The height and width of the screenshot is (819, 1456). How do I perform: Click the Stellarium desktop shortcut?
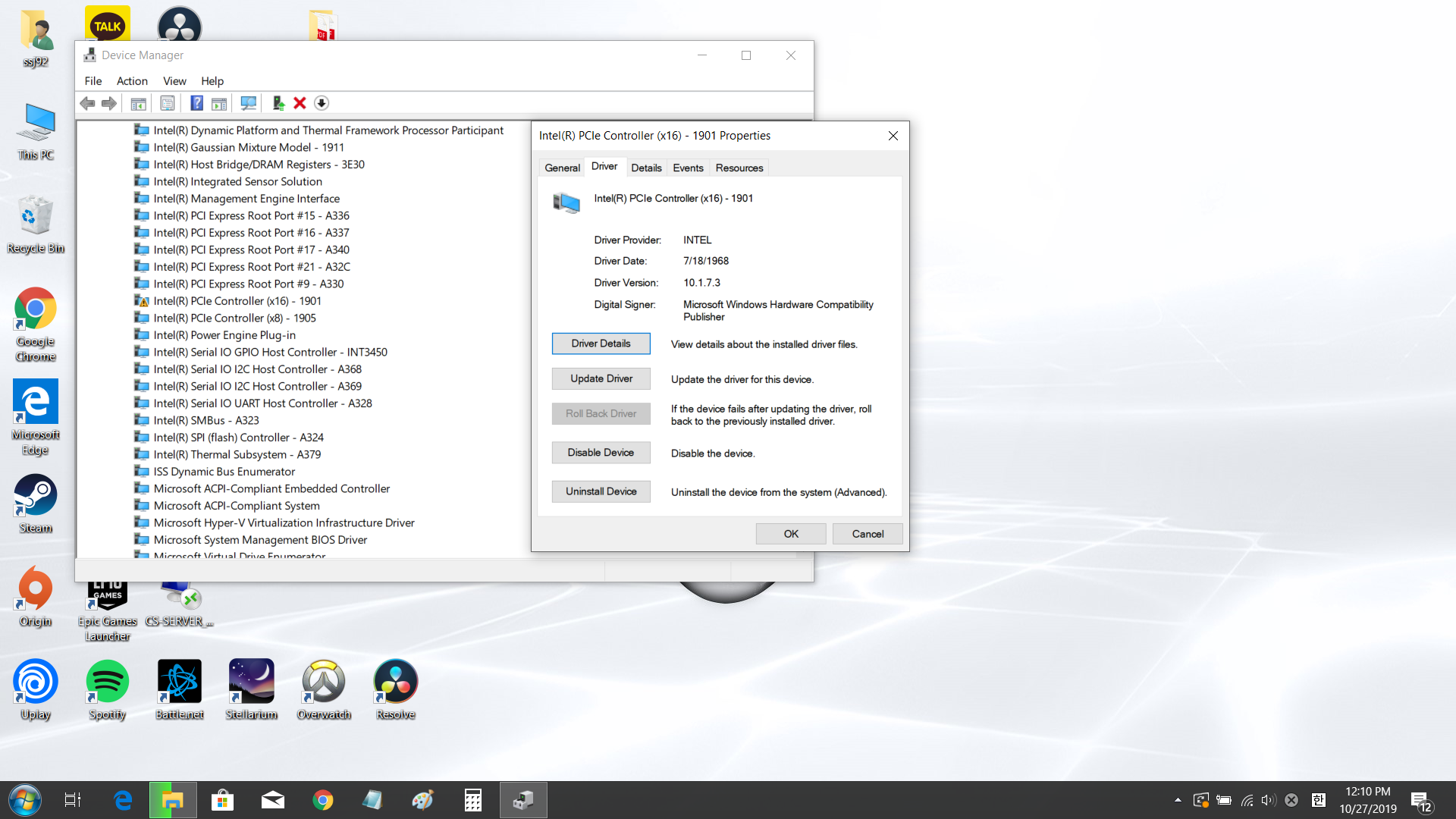coord(252,690)
